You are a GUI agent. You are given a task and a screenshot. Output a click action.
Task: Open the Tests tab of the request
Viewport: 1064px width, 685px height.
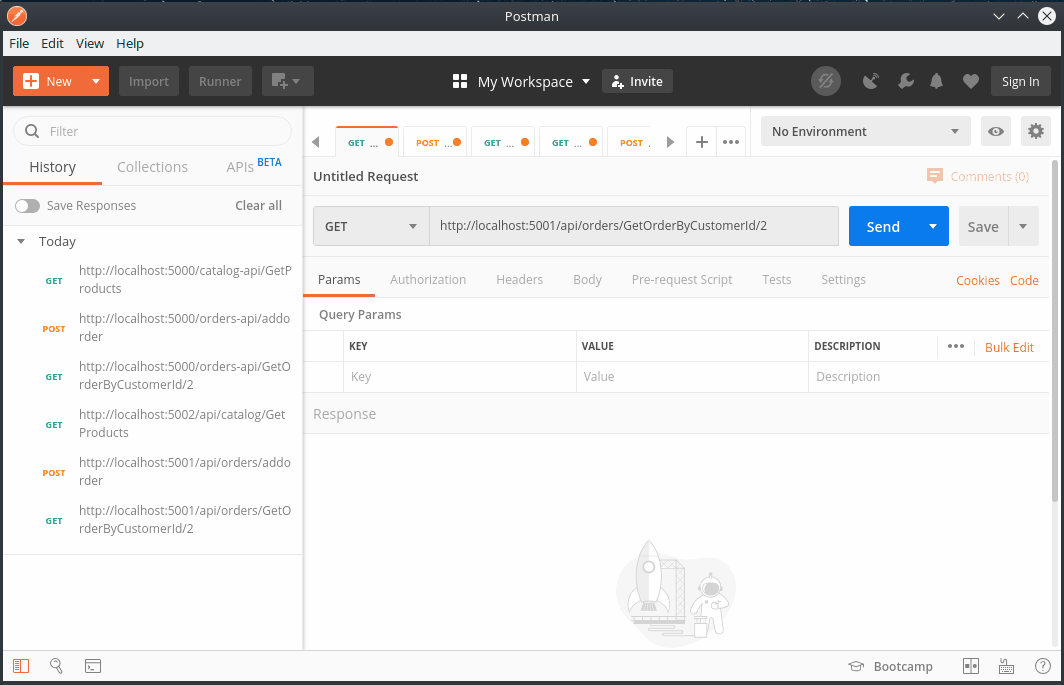(777, 280)
